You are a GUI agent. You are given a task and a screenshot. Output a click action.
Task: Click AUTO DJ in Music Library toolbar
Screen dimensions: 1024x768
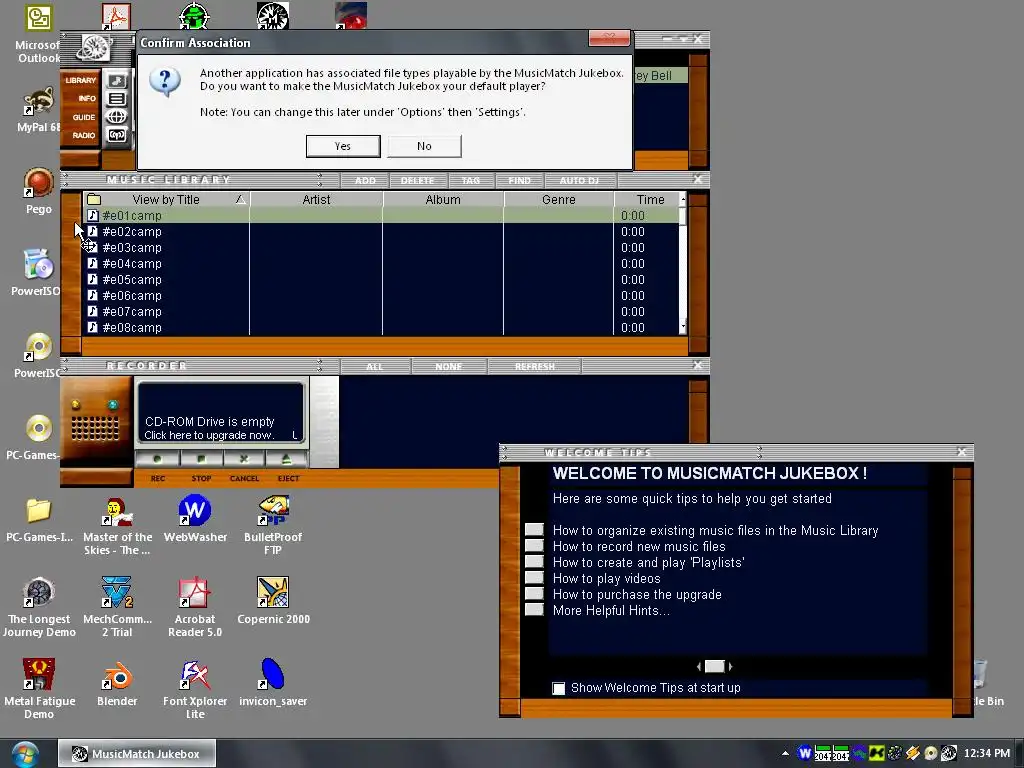click(x=579, y=180)
